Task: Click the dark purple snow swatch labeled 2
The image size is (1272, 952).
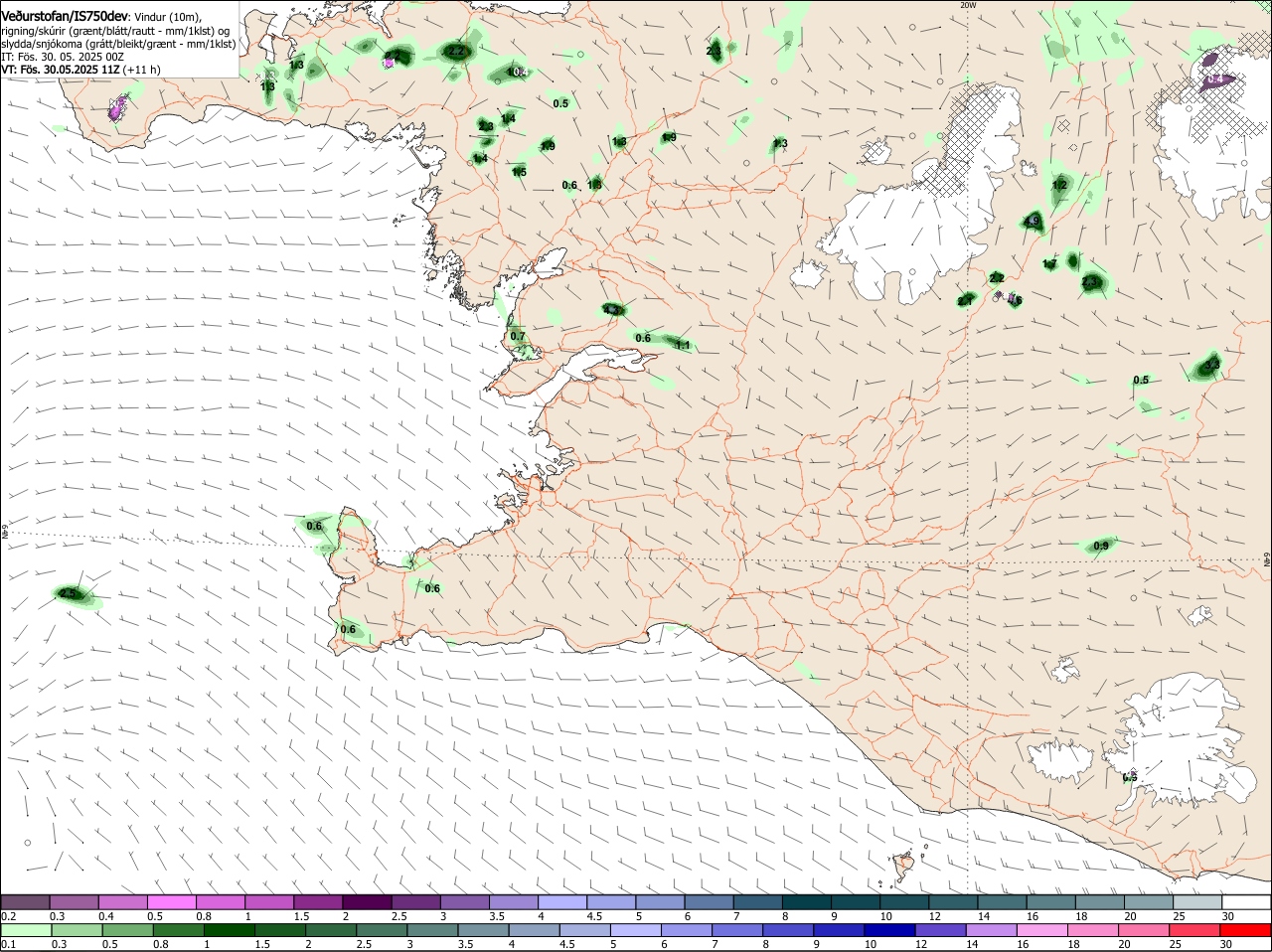Action: [367, 902]
